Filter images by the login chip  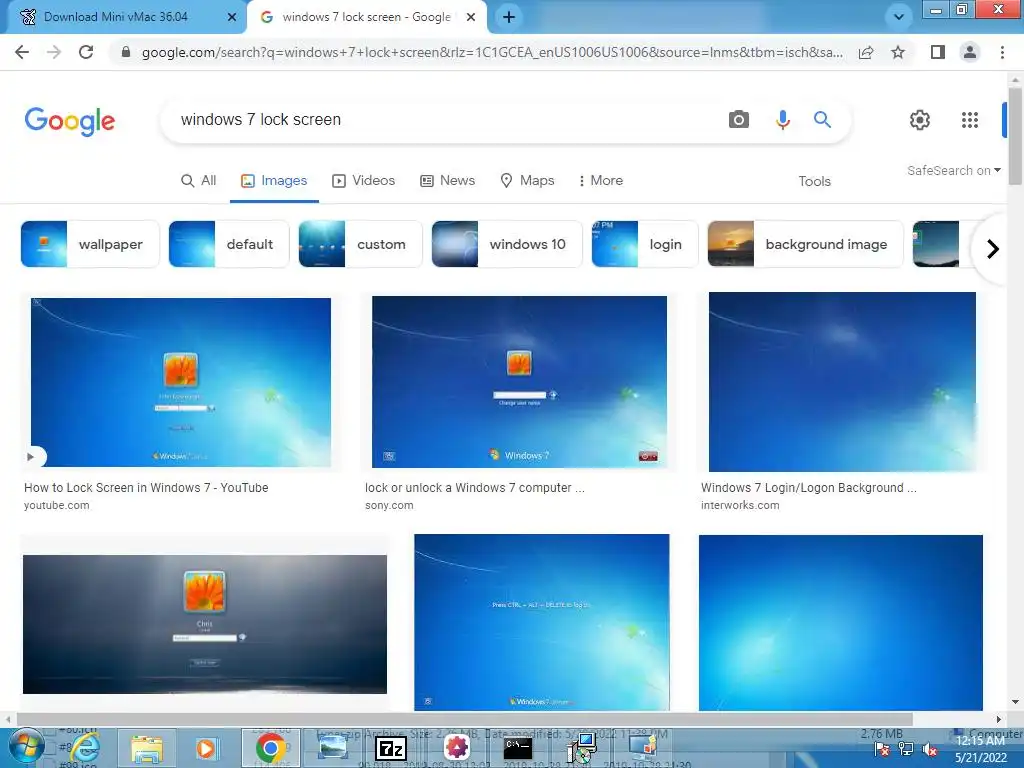pyautogui.click(x=645, y=244)
